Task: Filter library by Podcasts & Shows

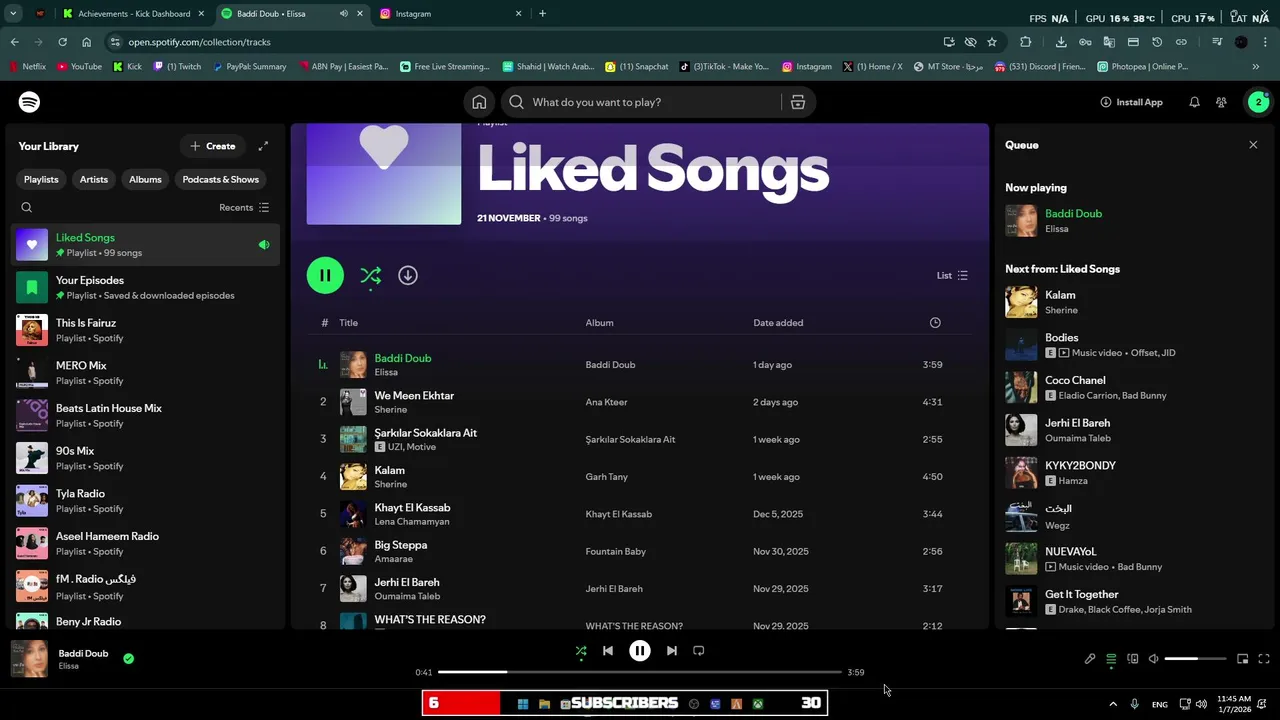Action: coord(221,180)
